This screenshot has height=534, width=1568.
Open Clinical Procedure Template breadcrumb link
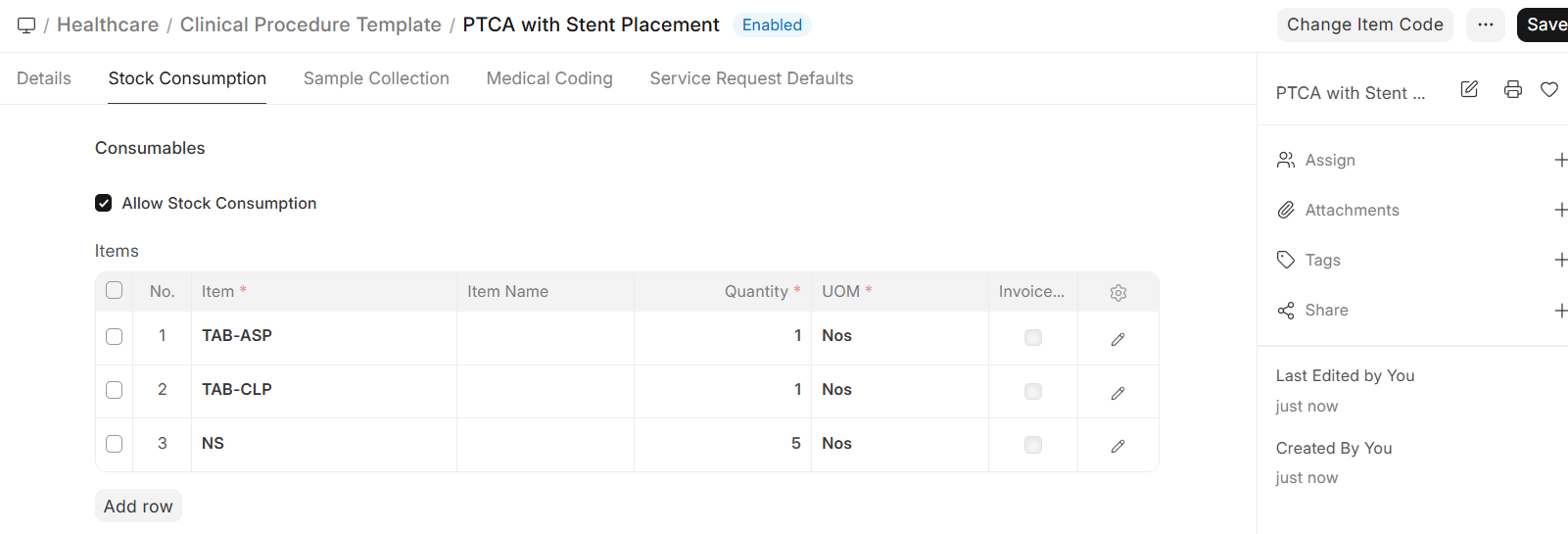(310, 24)
